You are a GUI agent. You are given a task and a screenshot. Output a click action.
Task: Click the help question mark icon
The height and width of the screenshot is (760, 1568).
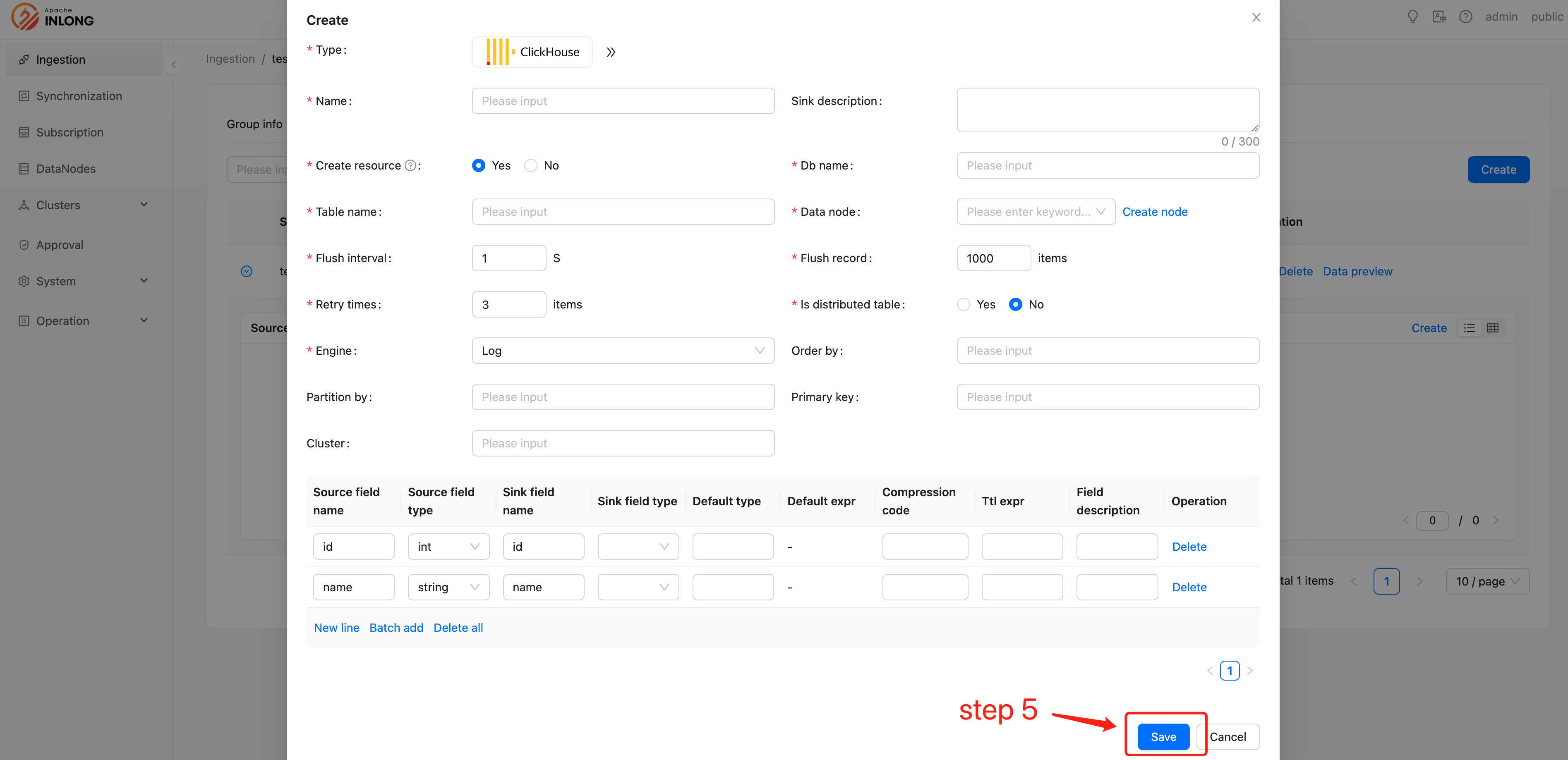[1466, 17]
